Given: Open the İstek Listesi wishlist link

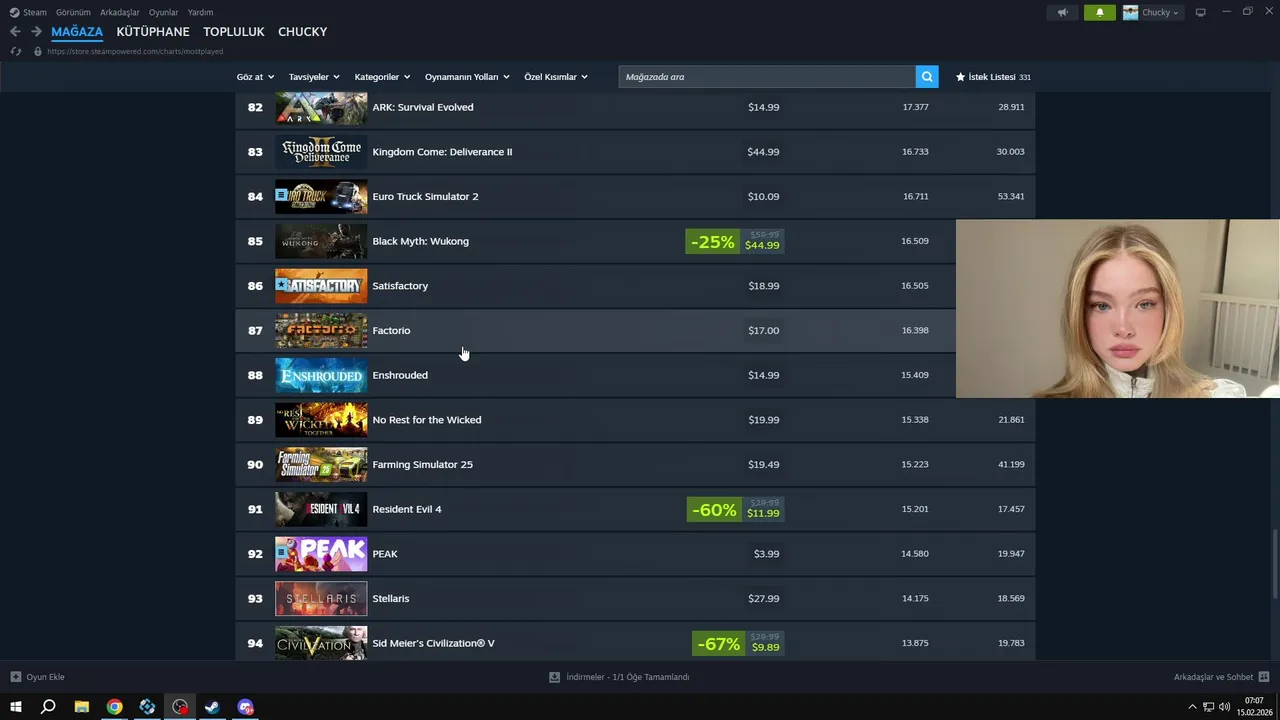Looking at the screenshot, I should click(x=993, y=77).
